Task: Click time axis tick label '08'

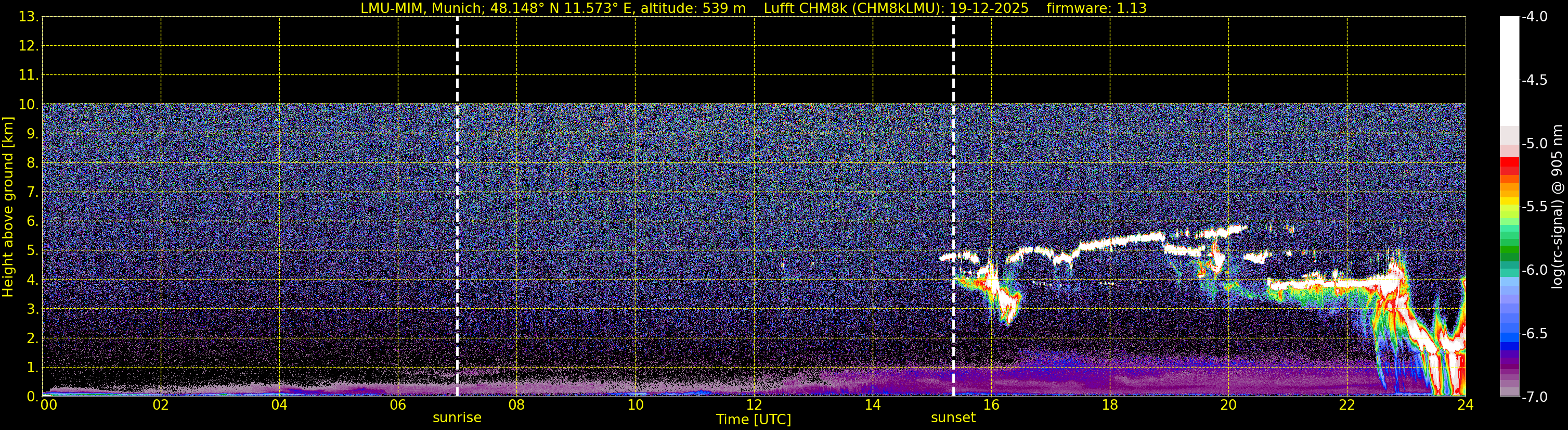Action: point(517,405)
